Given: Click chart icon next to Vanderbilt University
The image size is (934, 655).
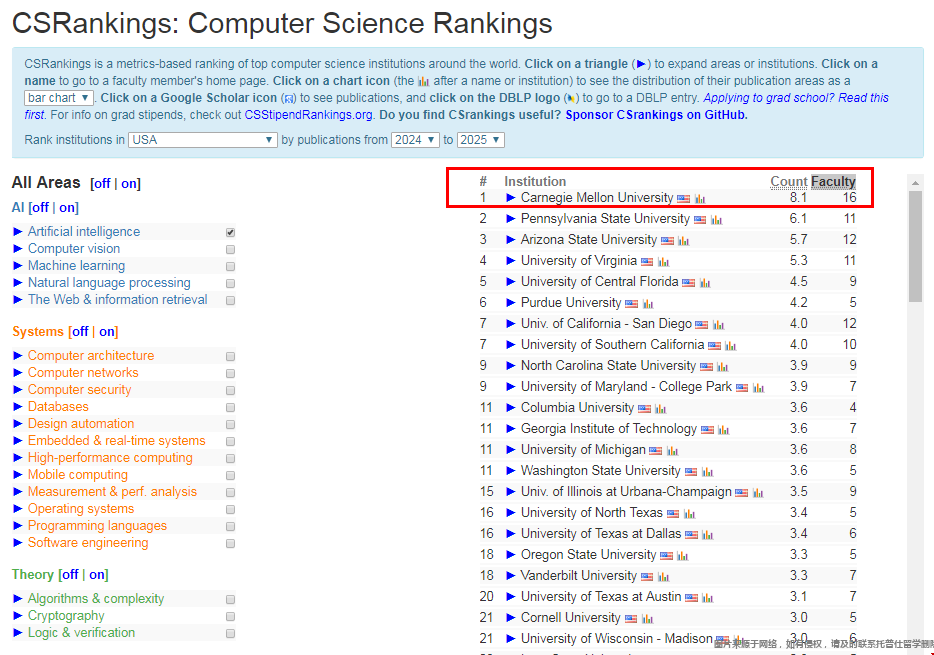Looking at the screenshot, I should [663, 577].
